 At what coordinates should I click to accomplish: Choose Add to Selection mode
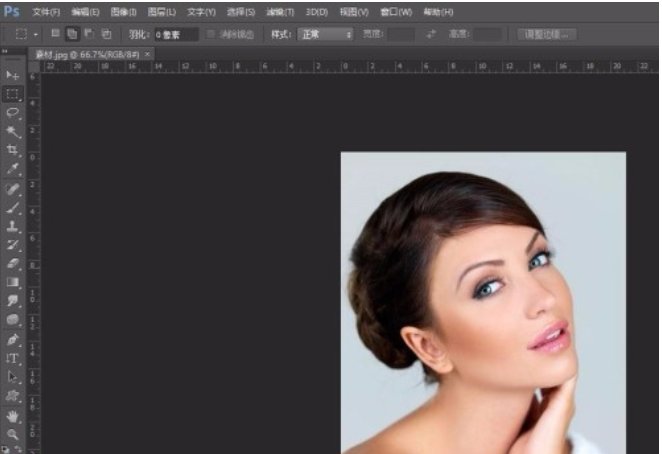click(x=73, y=34)
